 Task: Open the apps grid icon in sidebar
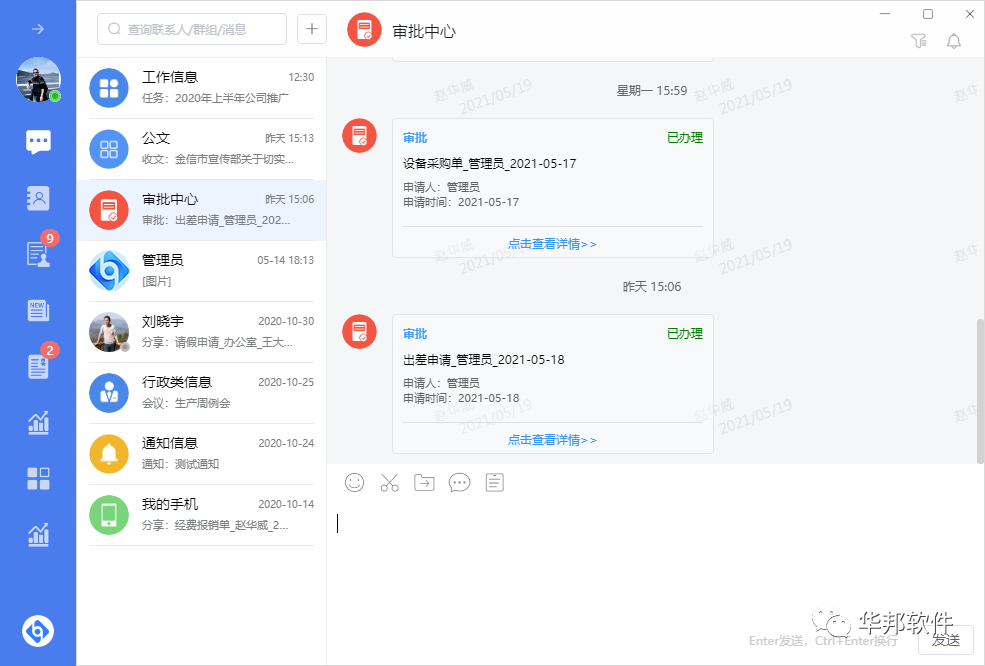(x=37, y=479)
